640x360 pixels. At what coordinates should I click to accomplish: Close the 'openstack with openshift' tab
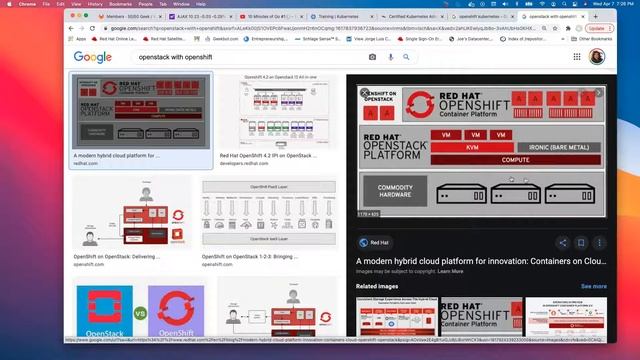(x=583, y=17)
